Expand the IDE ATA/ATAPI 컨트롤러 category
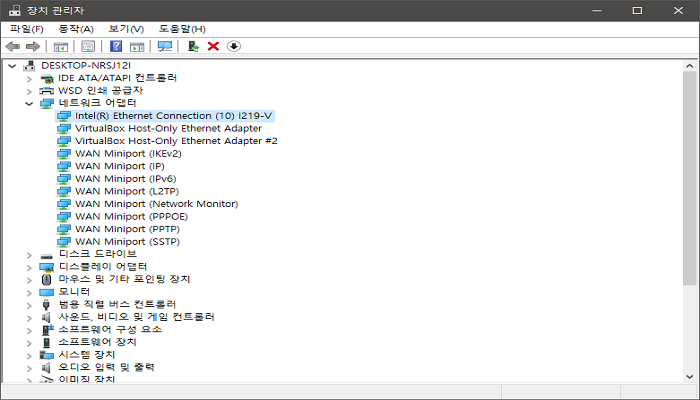This screenshot has height=400, width=700. (x=29, y=78)
